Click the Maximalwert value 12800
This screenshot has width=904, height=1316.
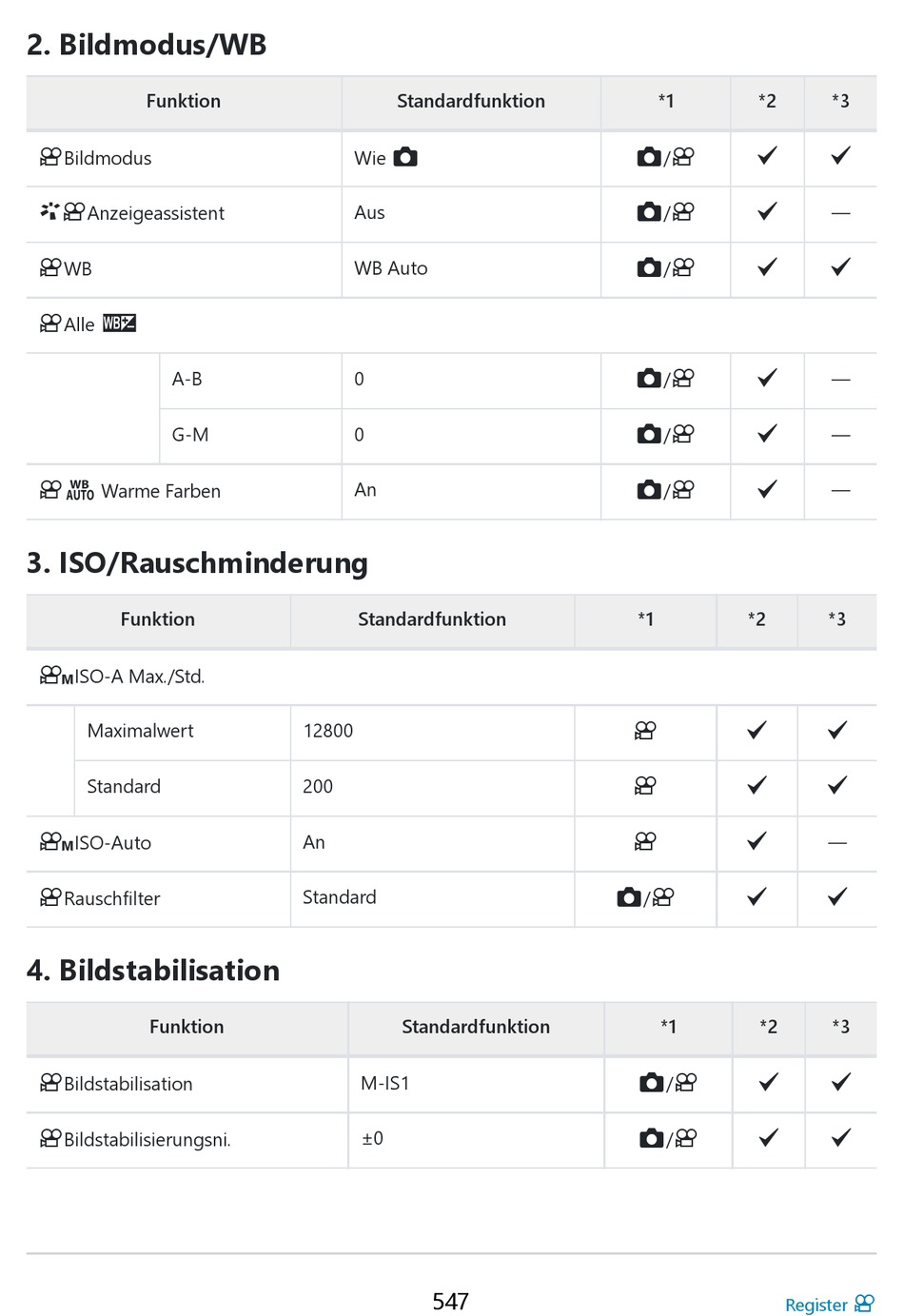328,731
